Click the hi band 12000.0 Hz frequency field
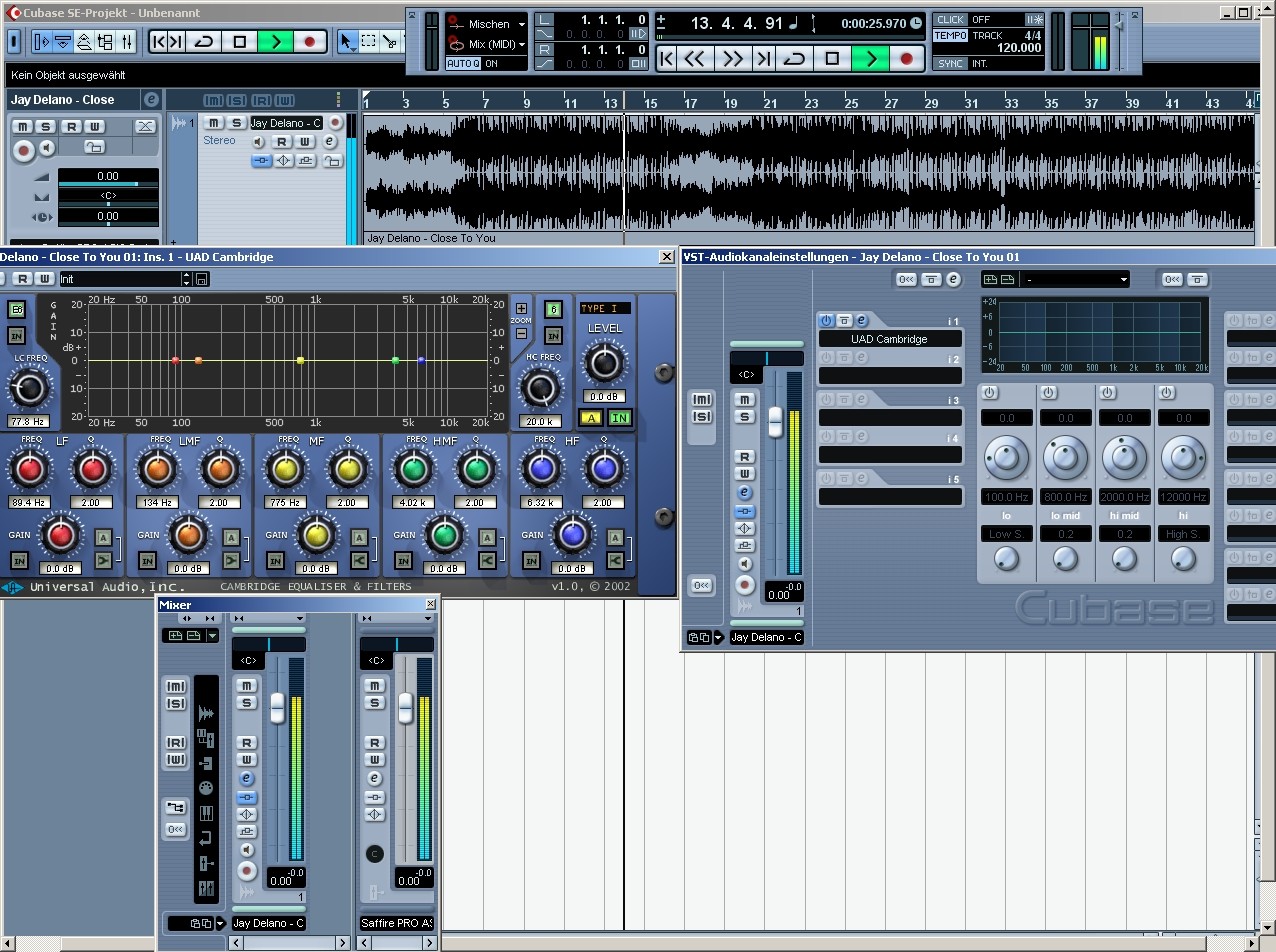1276x952 pixels. [1184, 497]
